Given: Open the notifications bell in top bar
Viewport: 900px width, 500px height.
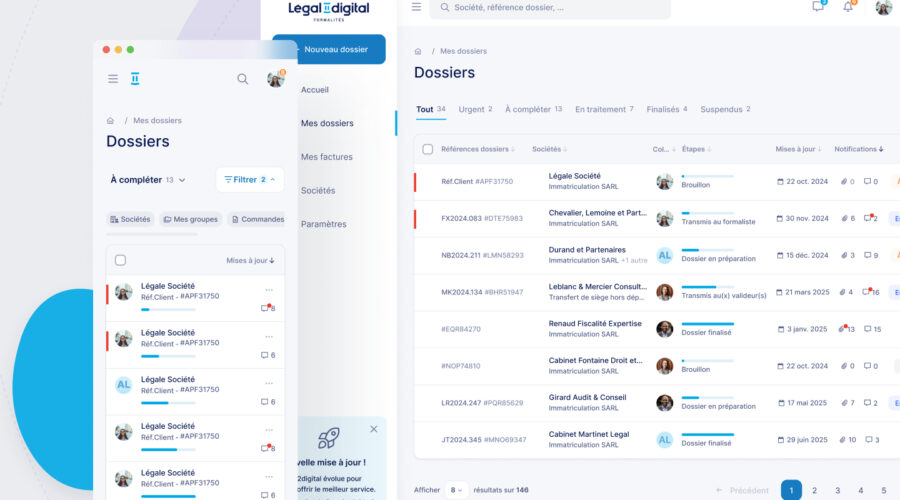Looking at the screenshot, I should (x=849, y=6).
